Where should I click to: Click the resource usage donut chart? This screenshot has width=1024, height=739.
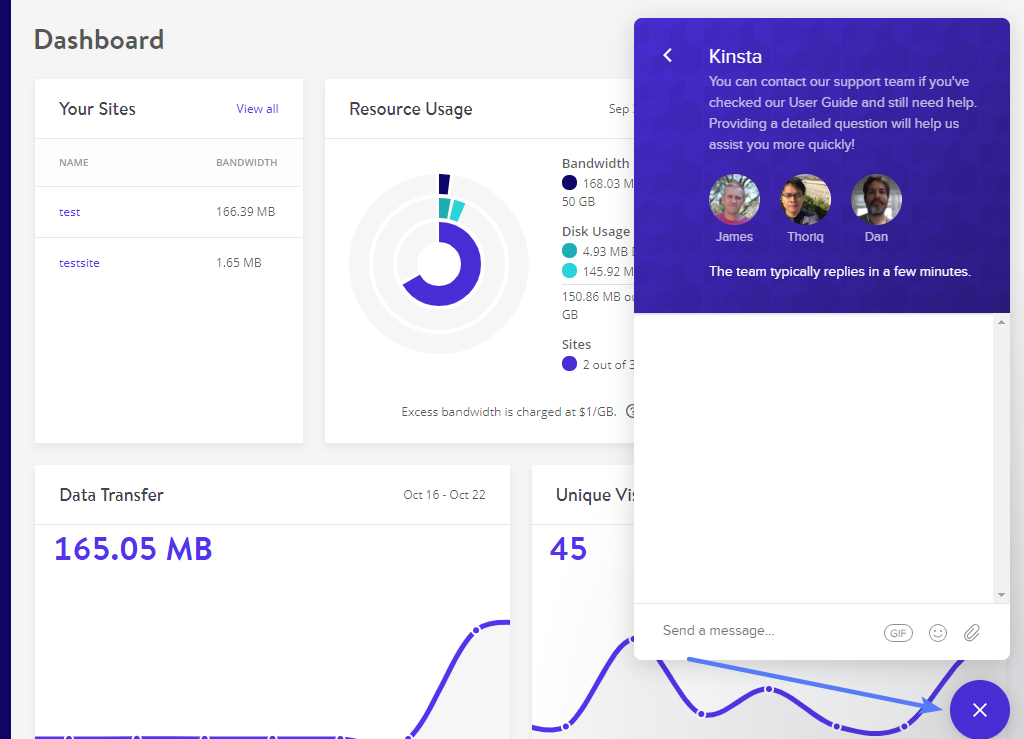pyautogui.click(x=439, y=264)
